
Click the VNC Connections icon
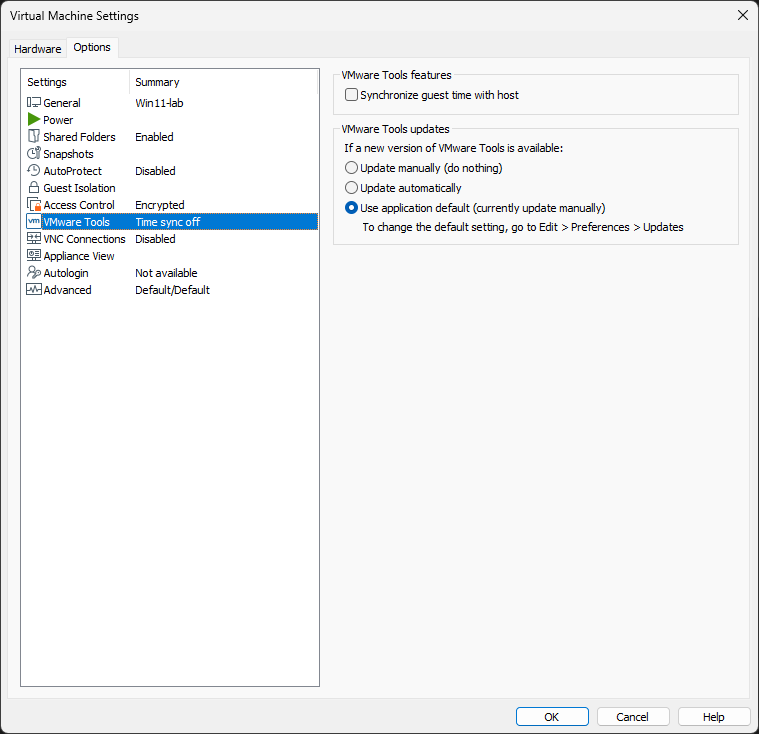[33, 238]
